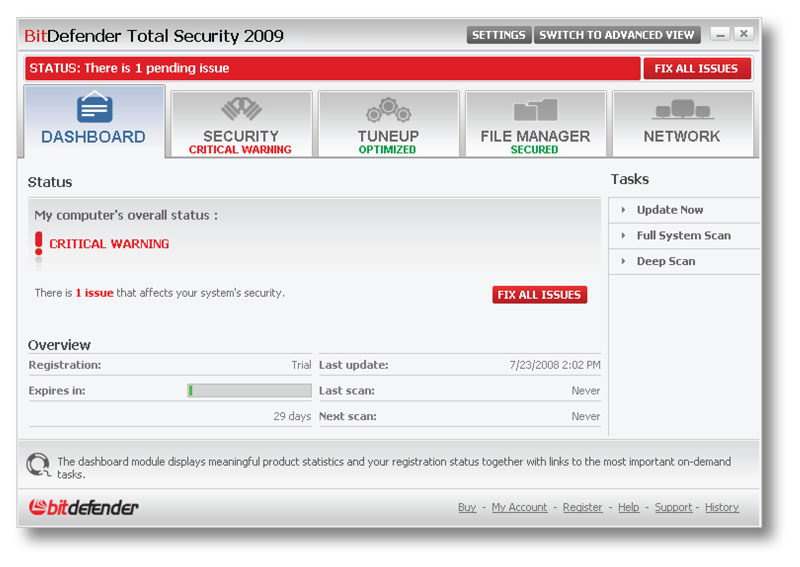
Task: Click Last update value 7/23/2008 2:02 PM
Action: 555,365
